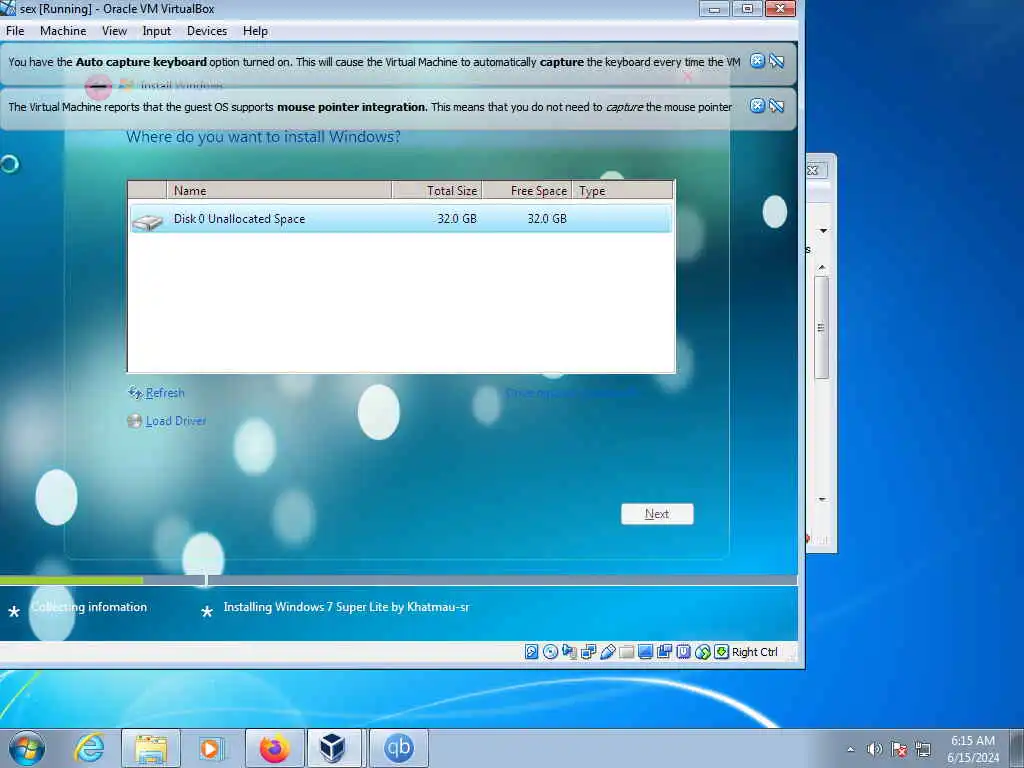Minimize the VirtualBox VM window
This screenshot has height=768, width=1024.
(714, 8)
